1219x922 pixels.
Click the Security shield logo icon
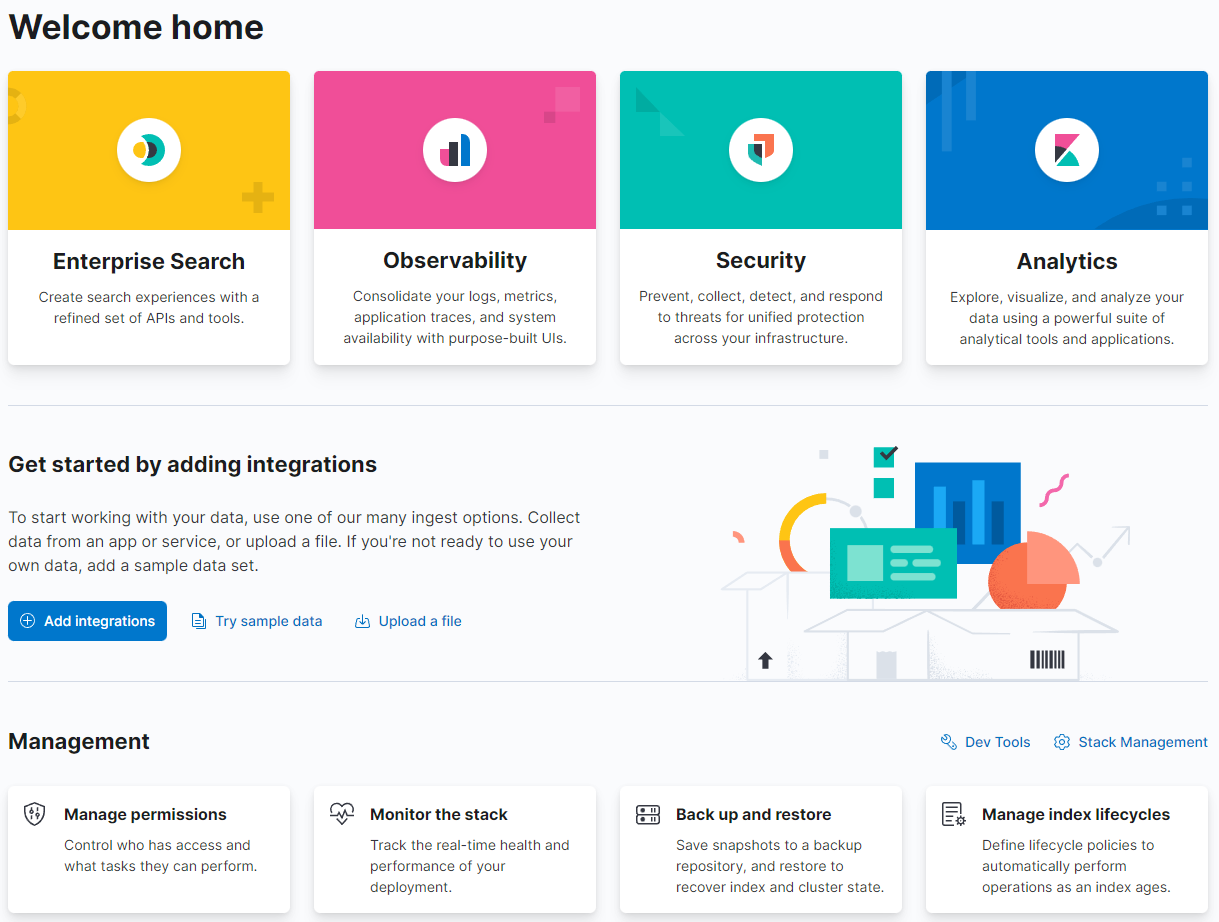[761, 150]
